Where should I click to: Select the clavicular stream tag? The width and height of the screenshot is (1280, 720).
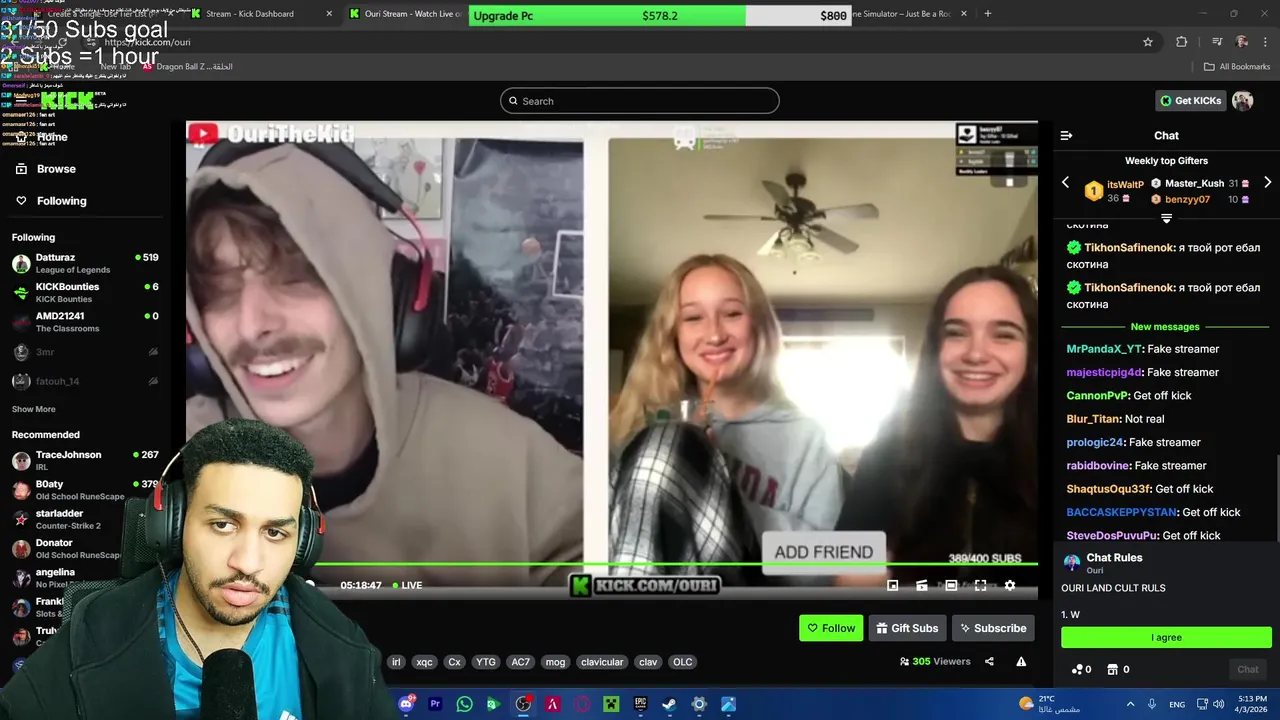coord(602,662)
